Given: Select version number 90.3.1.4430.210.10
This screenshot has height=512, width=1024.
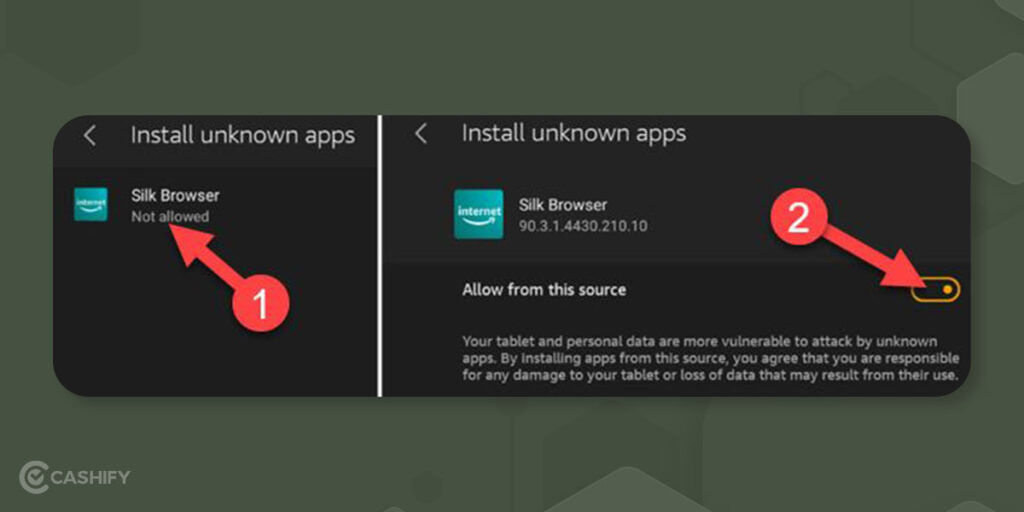Looking at the screenshot, I should [583, 227].
